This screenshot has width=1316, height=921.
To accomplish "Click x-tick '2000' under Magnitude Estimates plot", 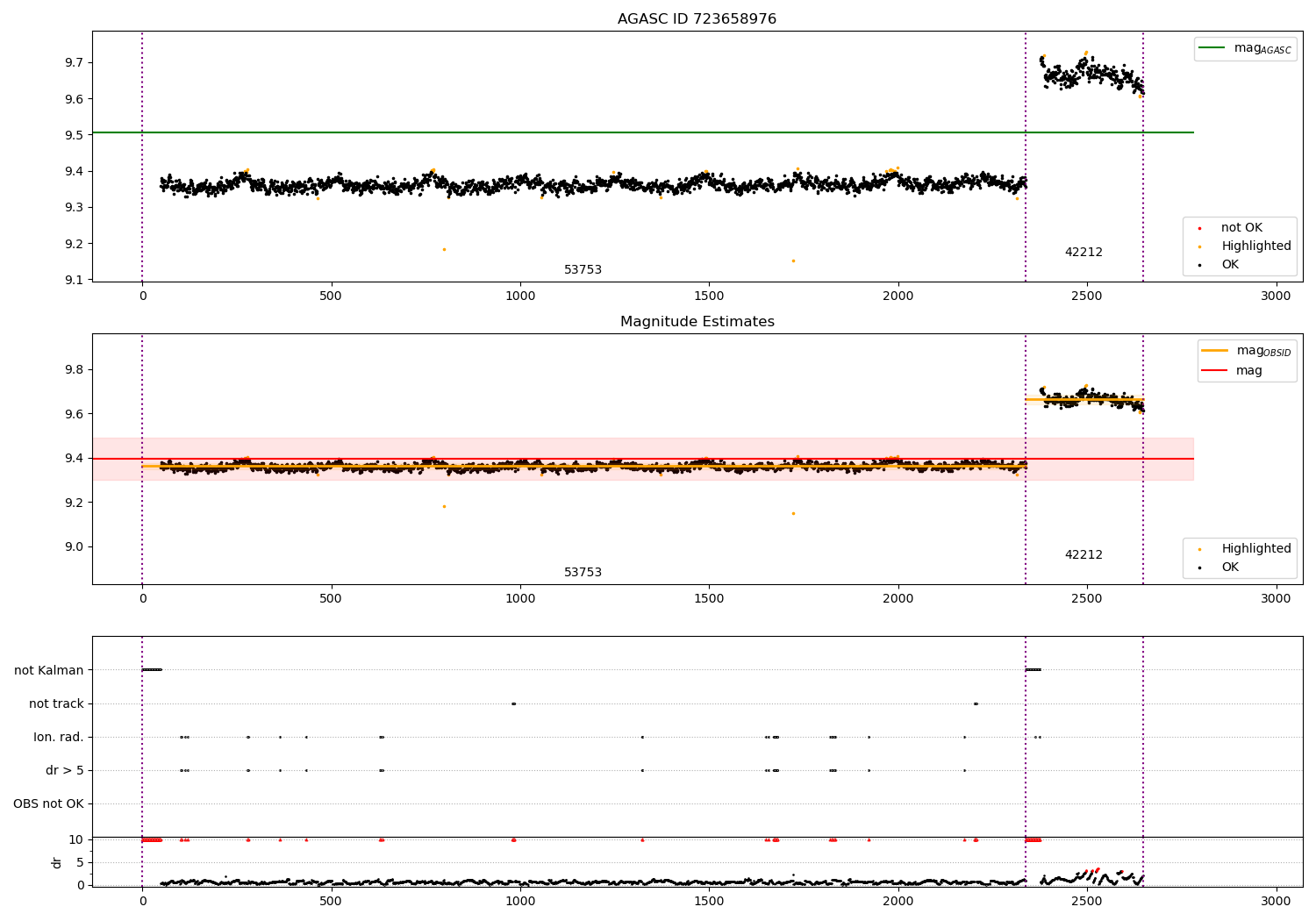I will [x=898, y=598].
